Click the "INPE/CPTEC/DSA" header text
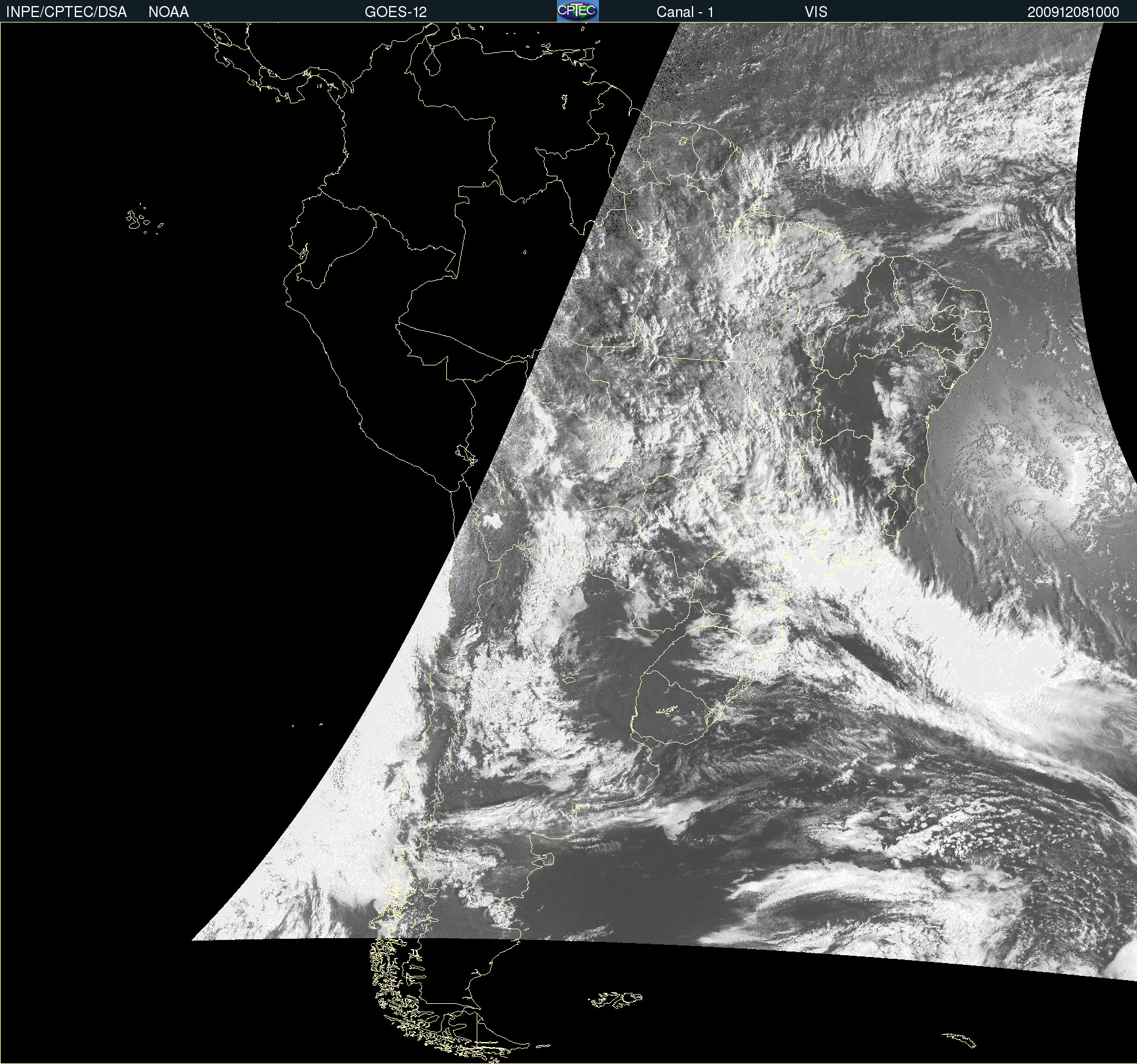The height and width of the screenshot is (1064, 1137). pos(66,12)
